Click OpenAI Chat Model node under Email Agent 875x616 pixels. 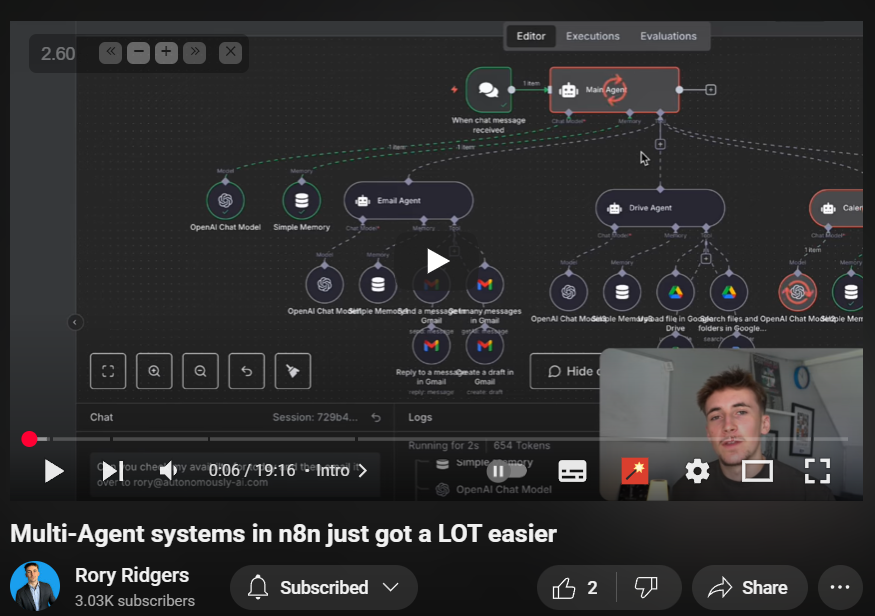pos(325,285)
